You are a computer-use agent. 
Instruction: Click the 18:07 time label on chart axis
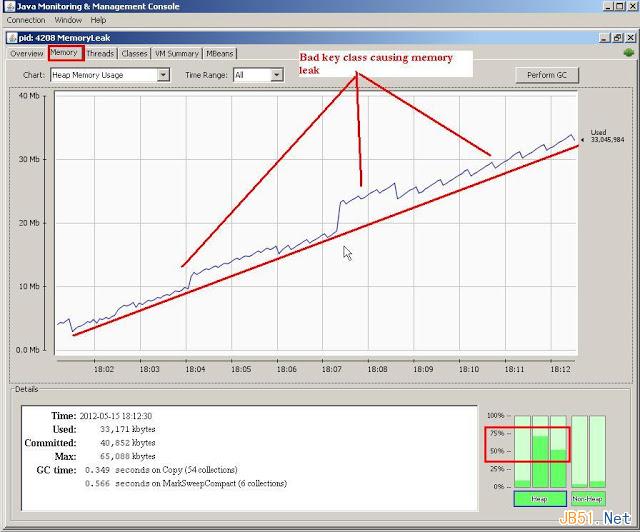tap(331, 369)
